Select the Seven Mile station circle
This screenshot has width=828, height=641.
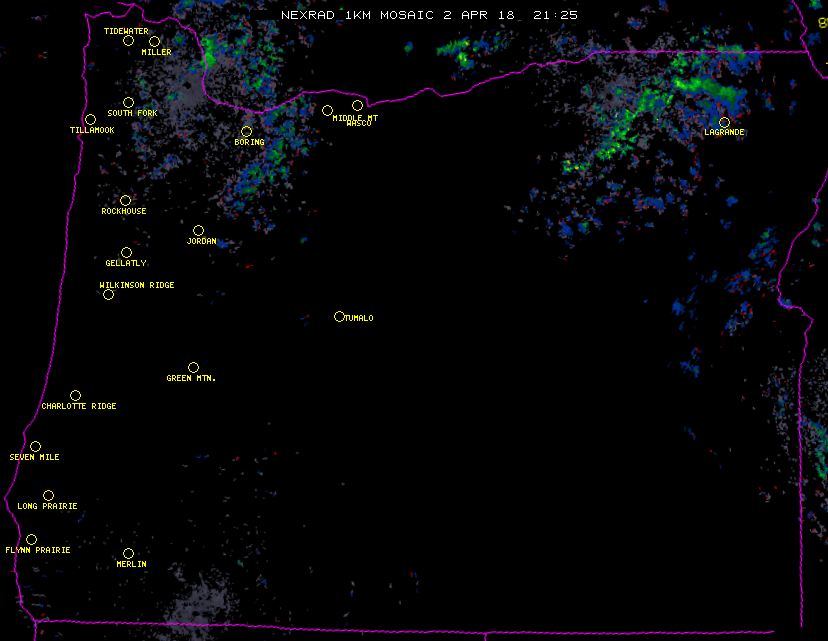(x=35, y=446)
